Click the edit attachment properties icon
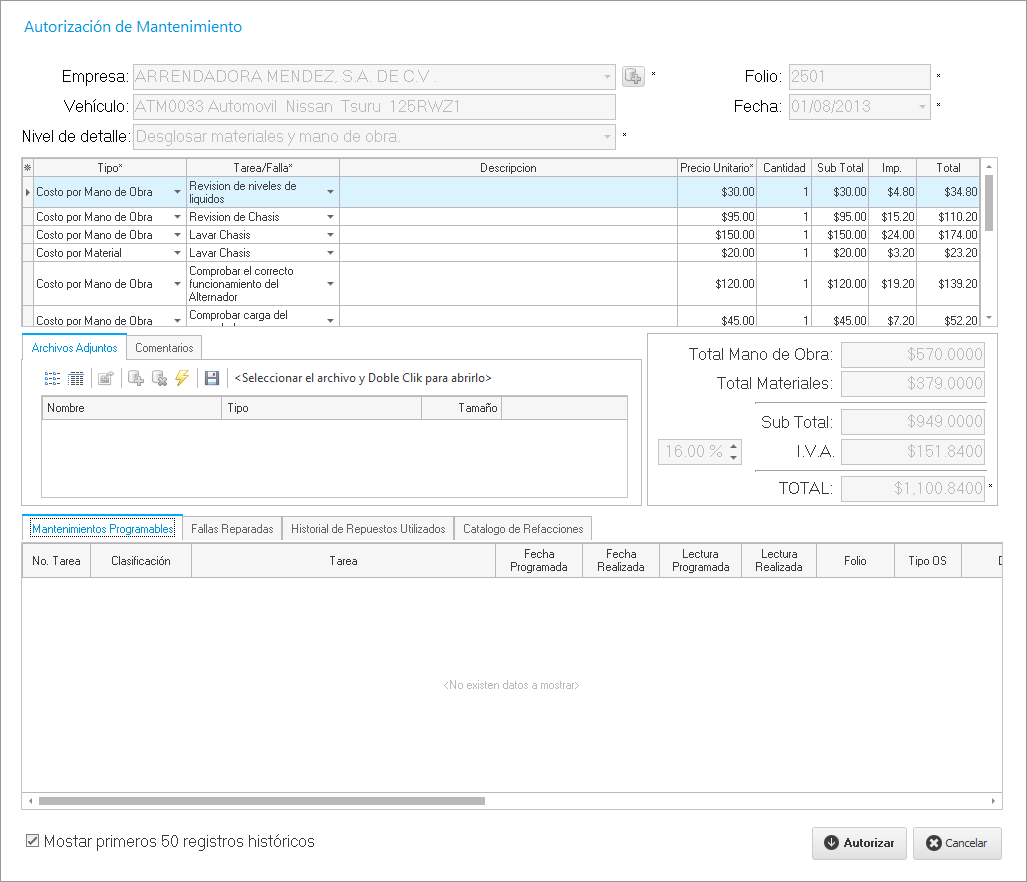This screenshot has width=1027, height=882. point(106,378)
